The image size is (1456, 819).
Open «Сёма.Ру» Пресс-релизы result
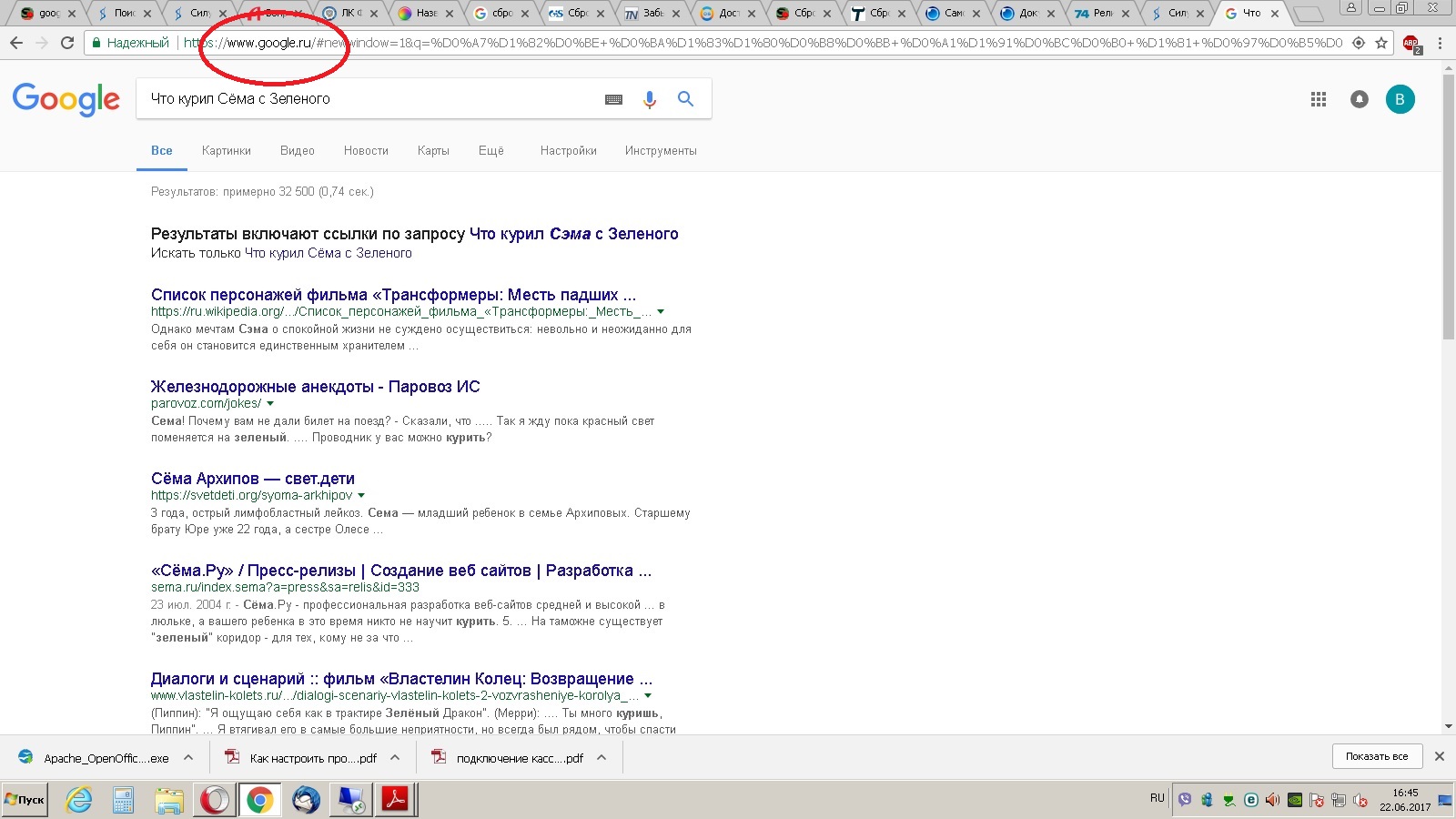pyautogui.click(x=401, y=571)
